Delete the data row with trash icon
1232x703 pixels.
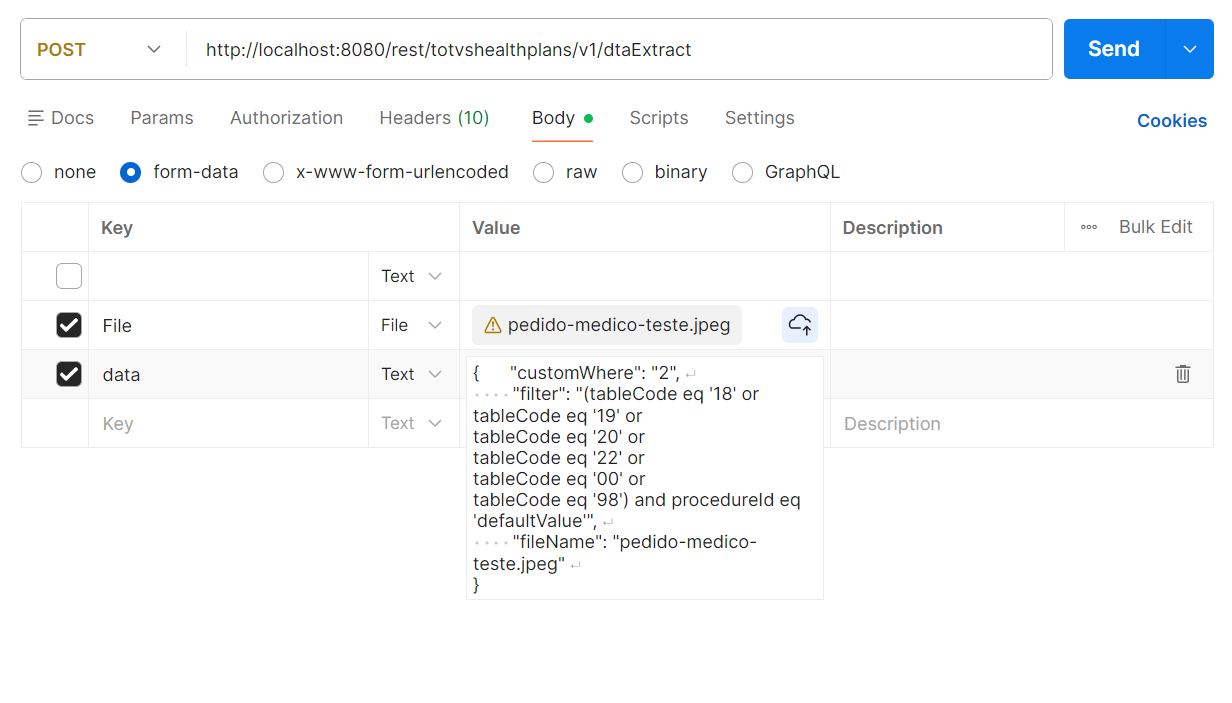click(1182, 374)
